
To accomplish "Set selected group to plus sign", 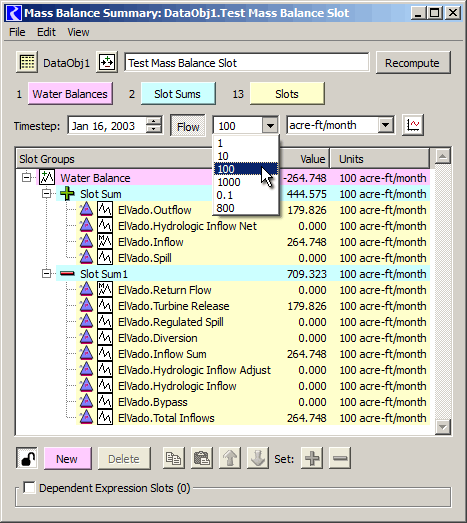I will tap(312, 458).
